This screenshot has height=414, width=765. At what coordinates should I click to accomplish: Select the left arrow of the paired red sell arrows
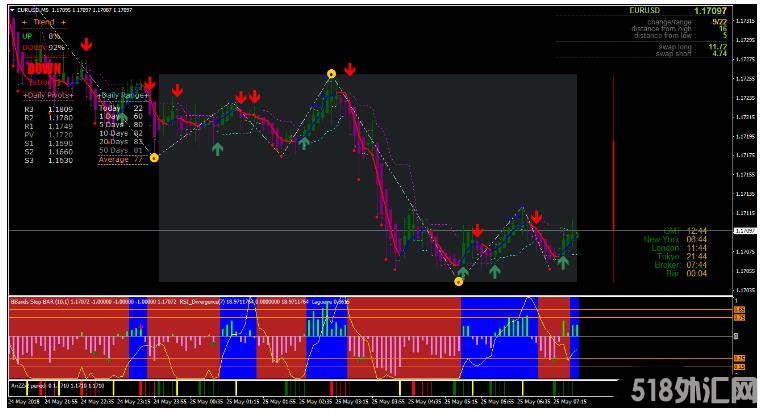point(241,97)
